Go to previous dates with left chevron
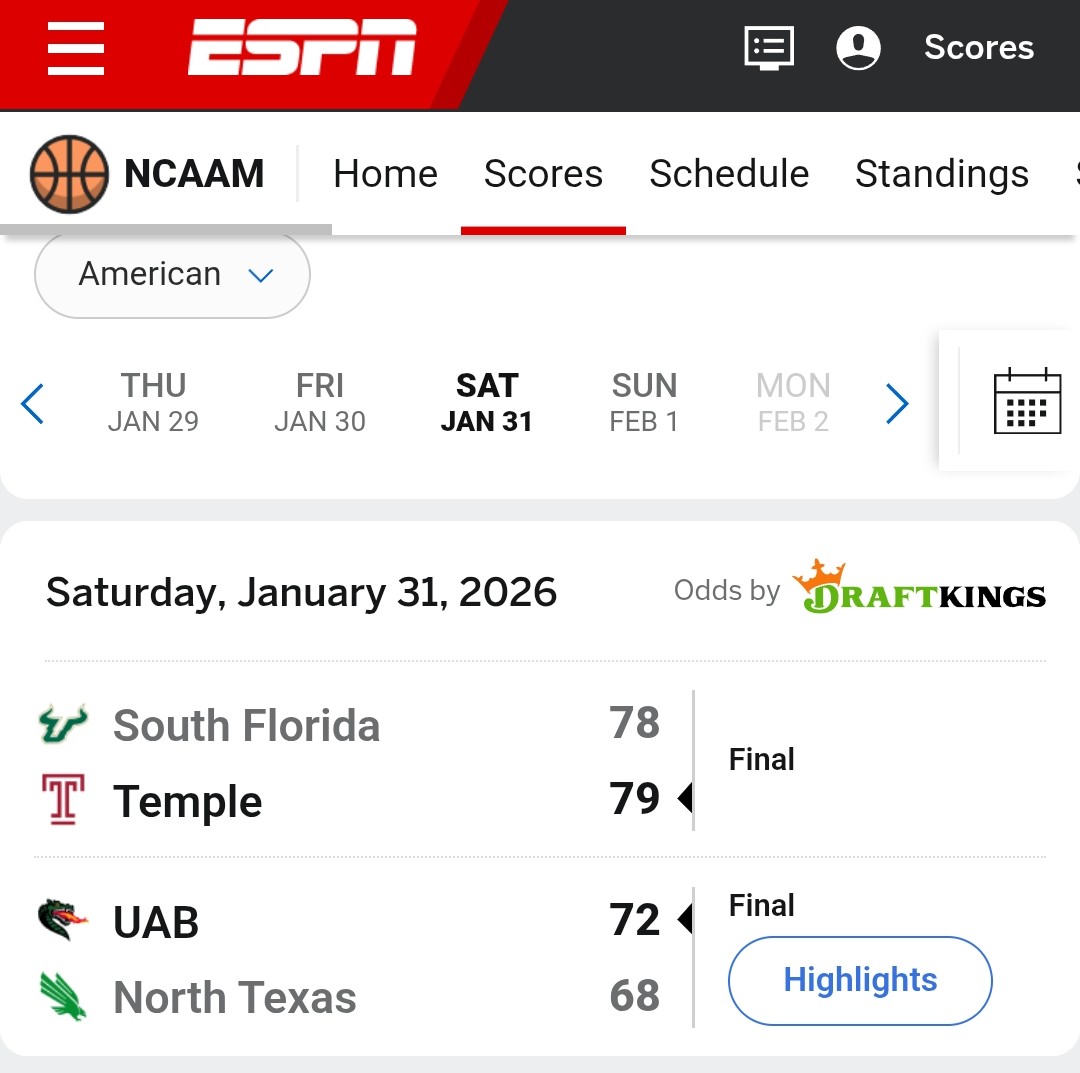This screenshot has height=1073, width=1080. coord(32,404)
